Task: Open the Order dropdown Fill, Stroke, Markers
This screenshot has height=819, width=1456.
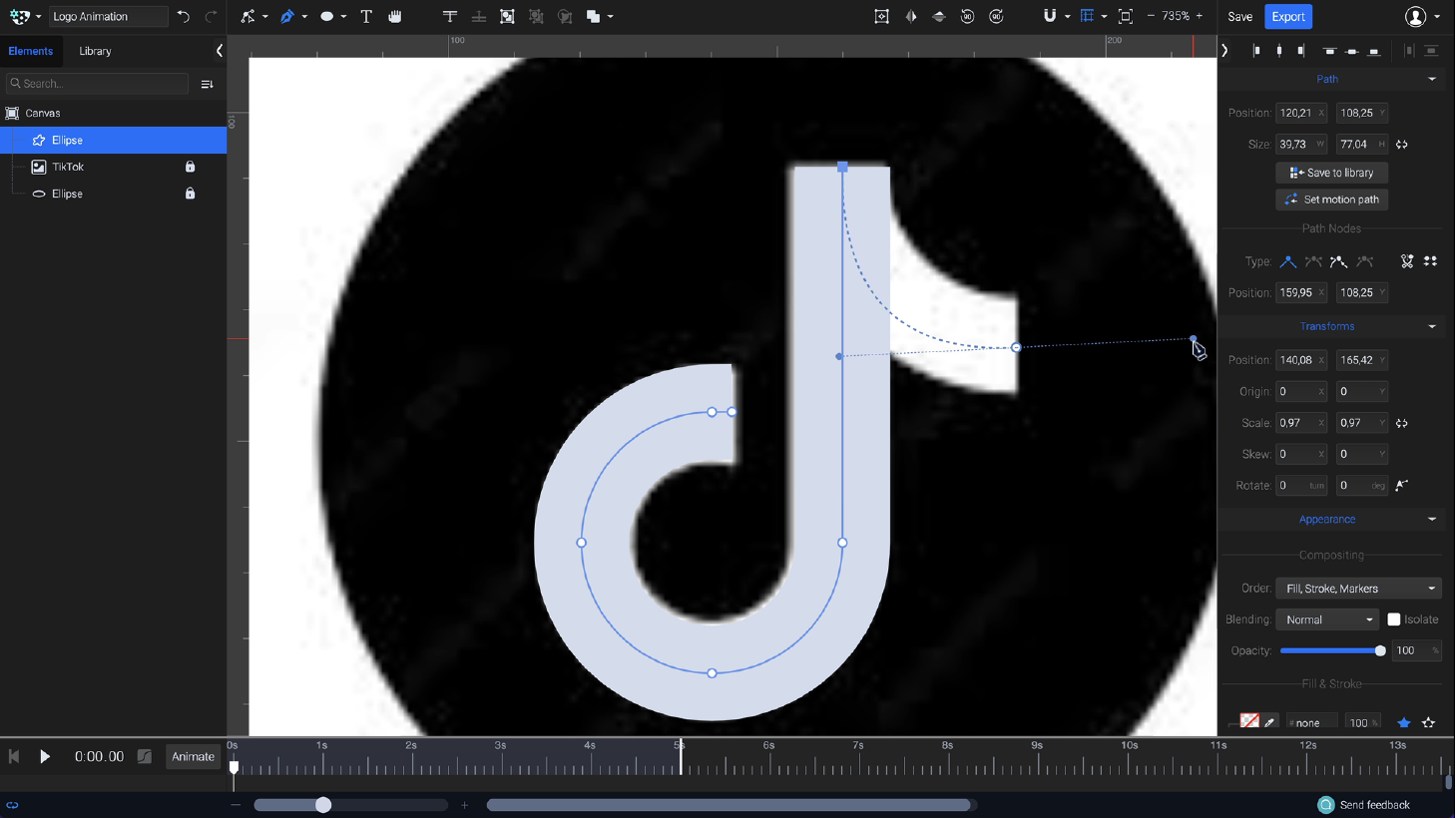Action: click(x=1359, y=589)
